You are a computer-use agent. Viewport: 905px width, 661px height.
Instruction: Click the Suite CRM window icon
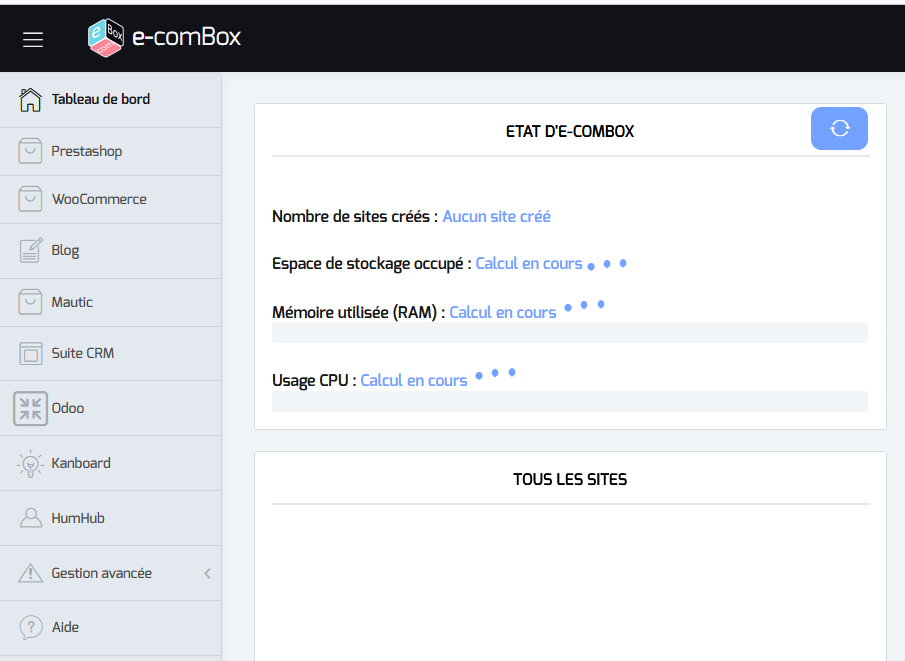[31, 353]
